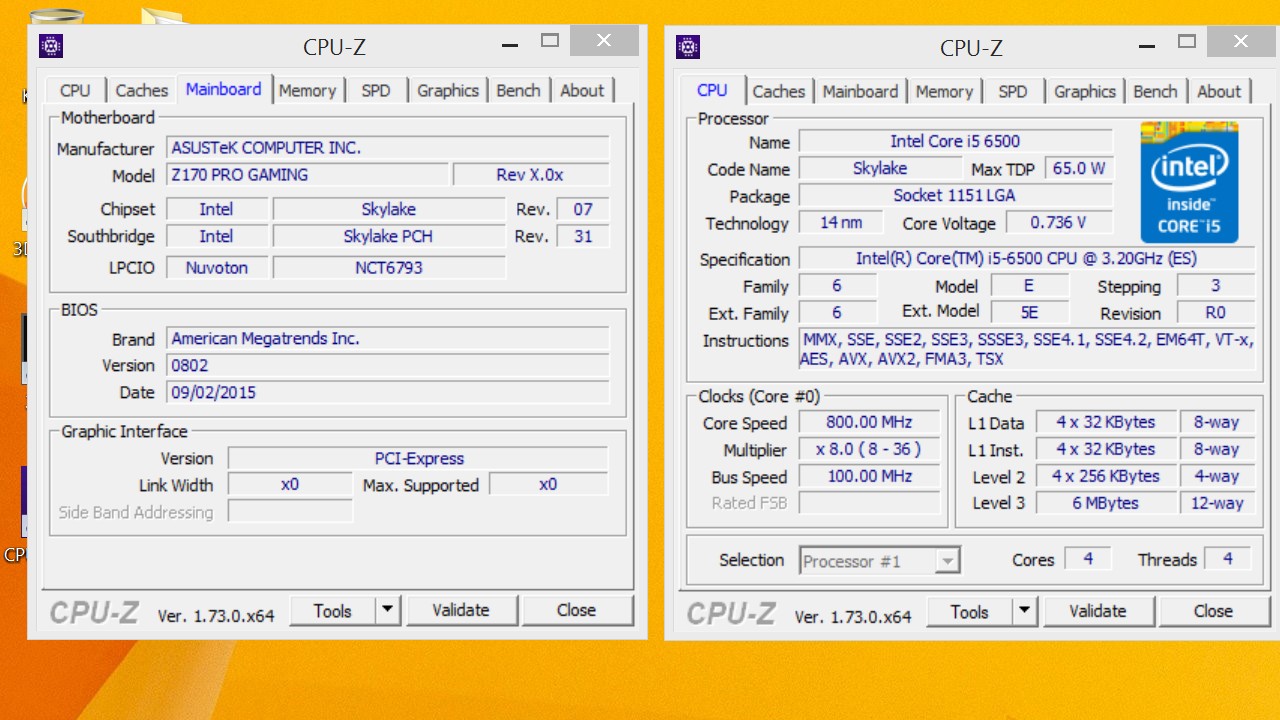Click the BIOS Version field 0802

pyautogui.click(x=388, y=366)
